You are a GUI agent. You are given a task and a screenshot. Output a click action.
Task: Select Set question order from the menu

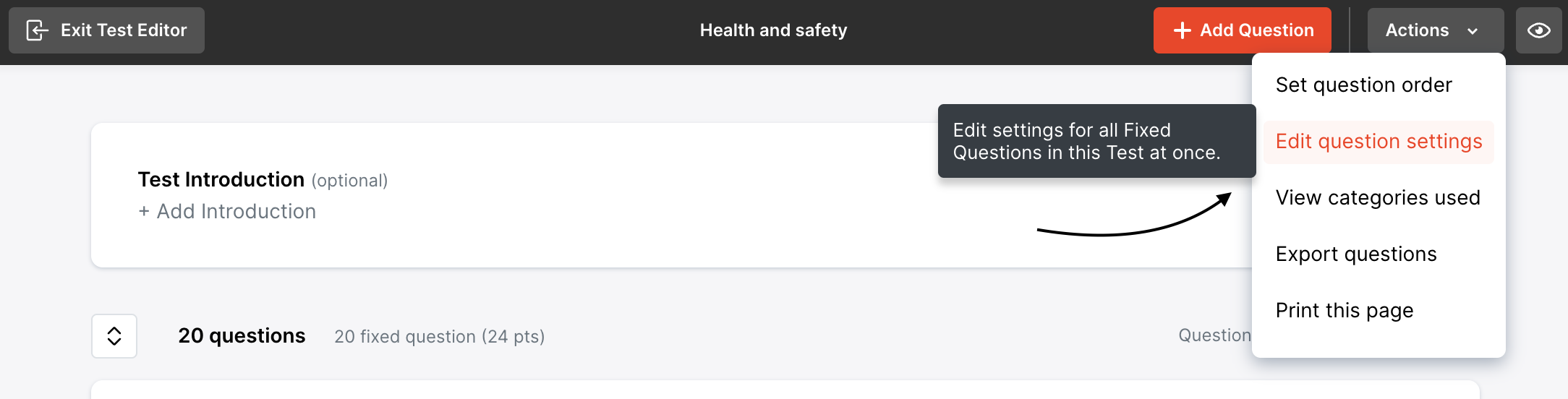(x=1363, y=85)
